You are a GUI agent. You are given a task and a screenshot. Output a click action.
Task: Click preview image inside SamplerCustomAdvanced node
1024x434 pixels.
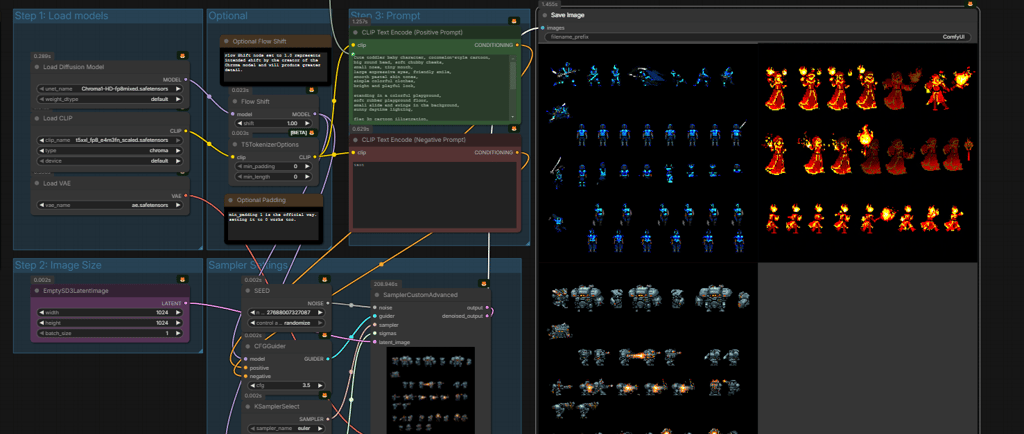(431, 390)
